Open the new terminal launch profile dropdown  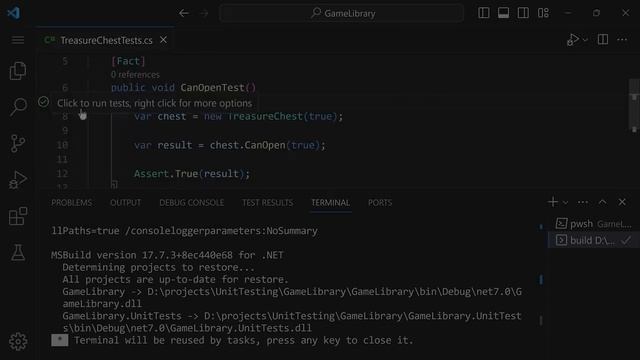tap(565, 202)
